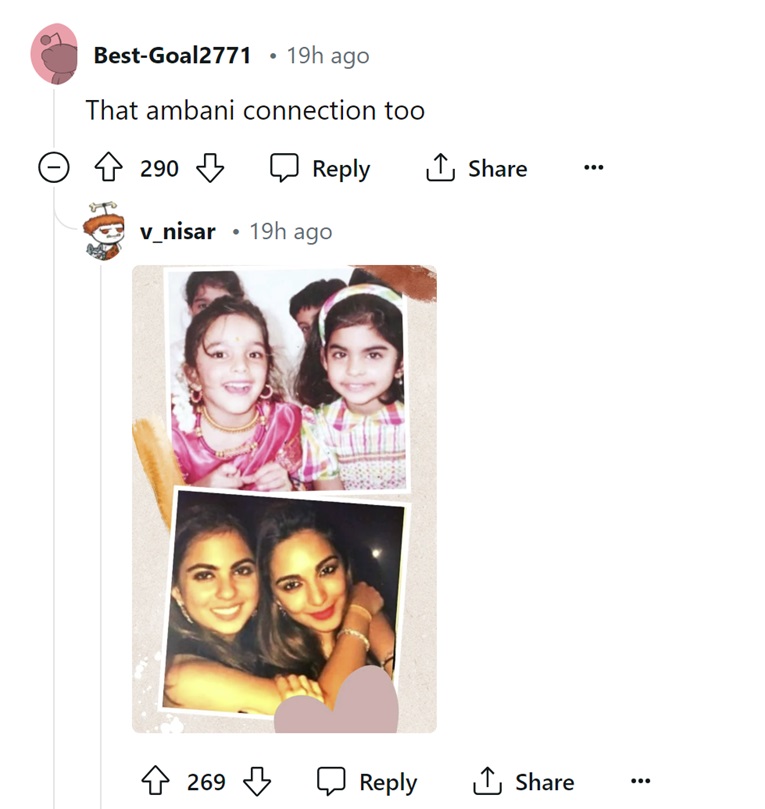Click the 19h ago timestamp on v_nisar's comment
Screen dimensions: 765x809
click(290, 232)
